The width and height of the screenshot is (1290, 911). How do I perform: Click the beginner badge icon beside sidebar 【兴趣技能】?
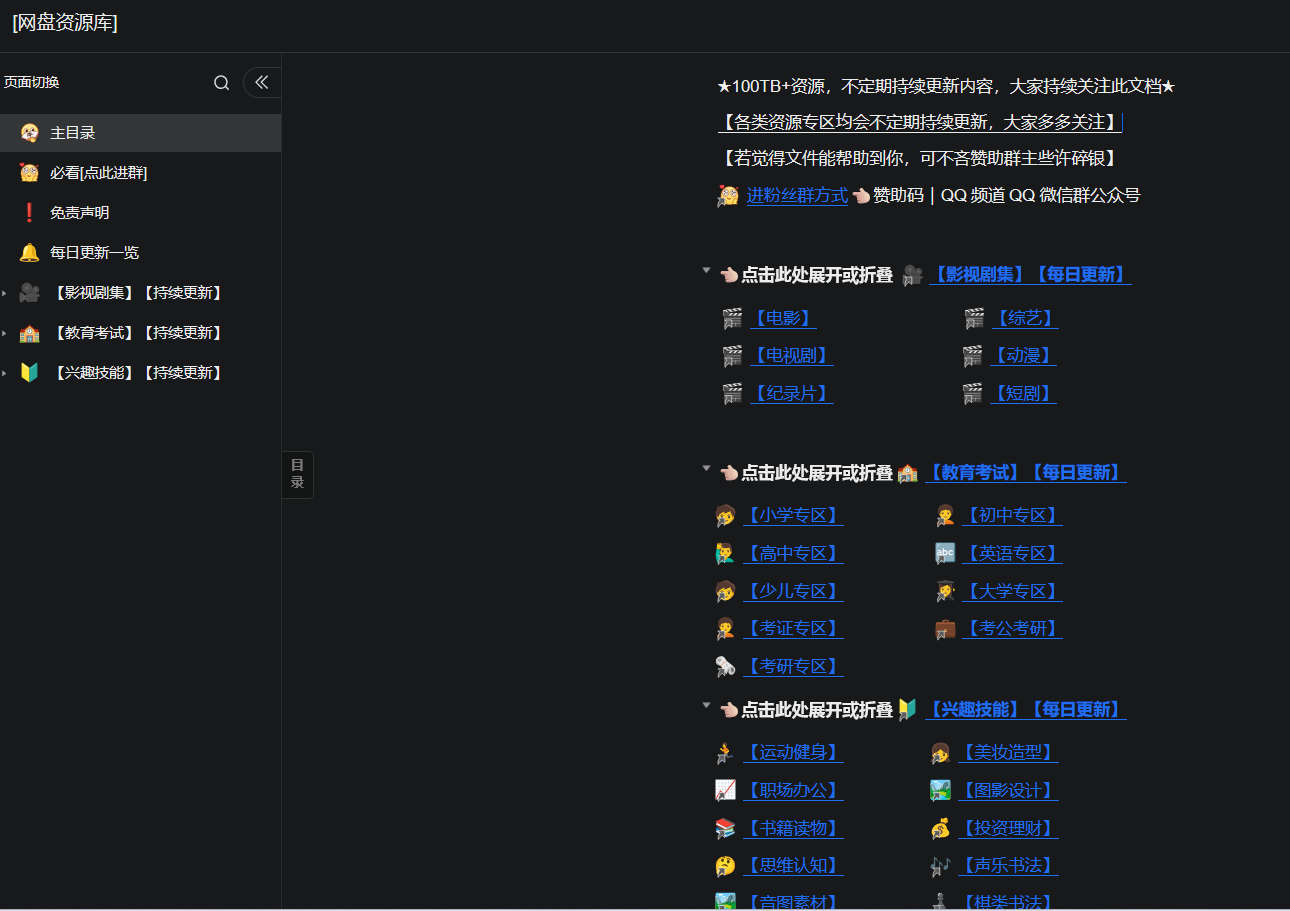click(29, 373)
